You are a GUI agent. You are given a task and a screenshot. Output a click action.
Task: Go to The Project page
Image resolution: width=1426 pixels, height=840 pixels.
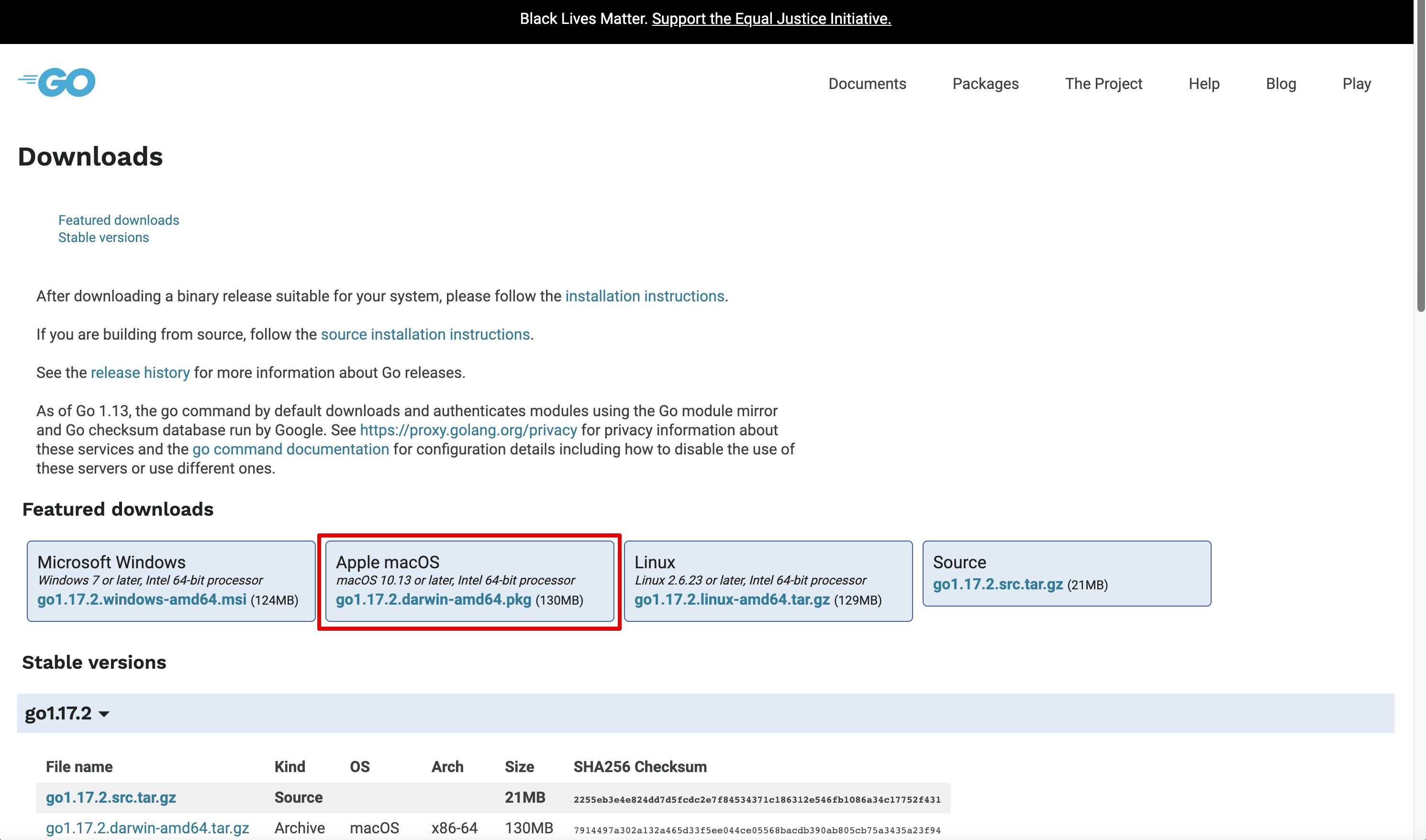point(1103,84)
